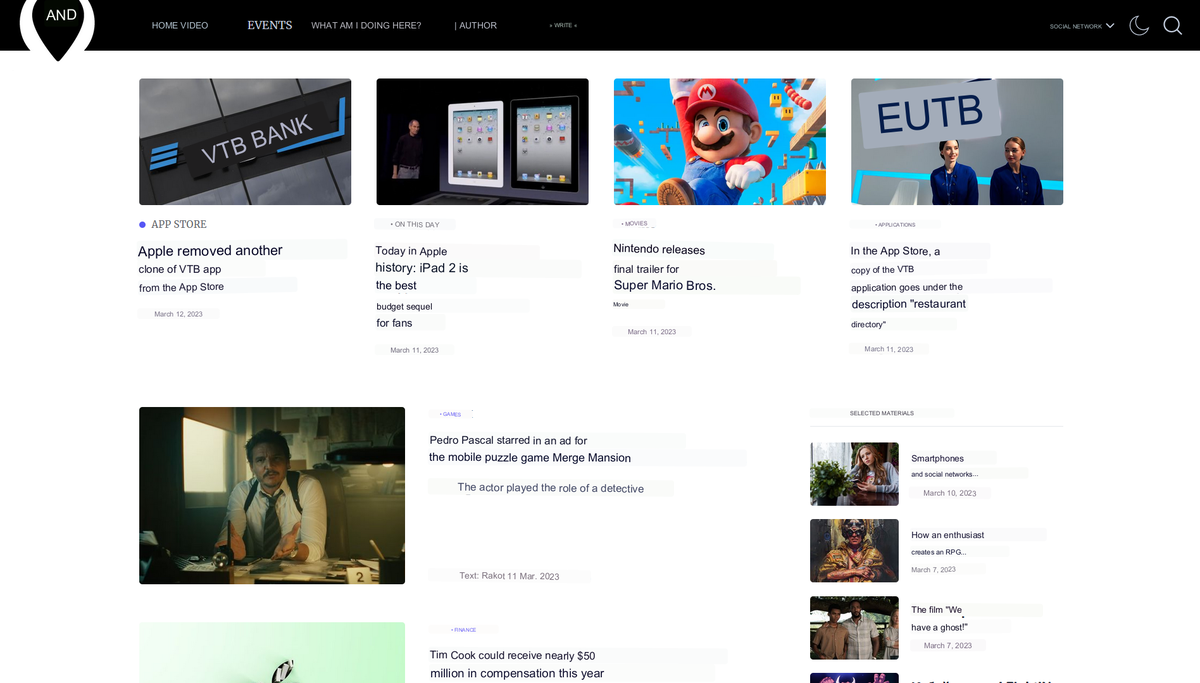Open 'In the App Store, a copy' headline

pyautogui.click(x=908, y=287)
